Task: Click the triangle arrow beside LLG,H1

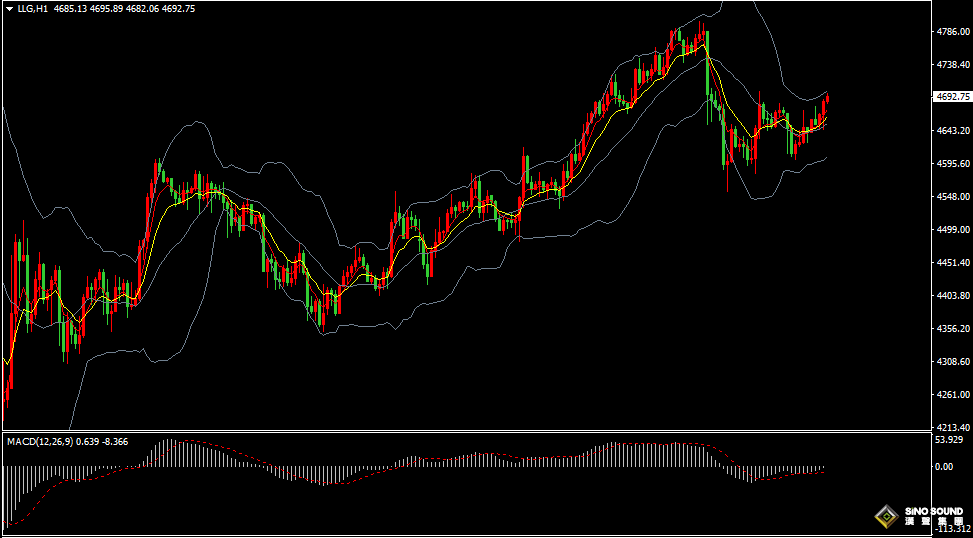Action: (9, 9)
